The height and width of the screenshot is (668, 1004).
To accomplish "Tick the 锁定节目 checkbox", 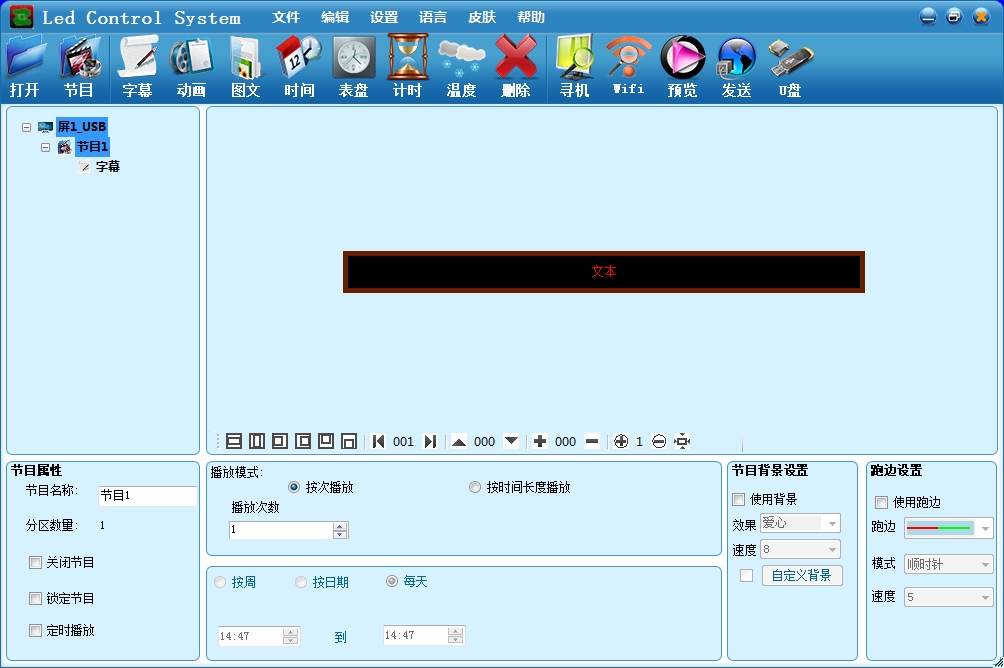I will click(35, 598).
